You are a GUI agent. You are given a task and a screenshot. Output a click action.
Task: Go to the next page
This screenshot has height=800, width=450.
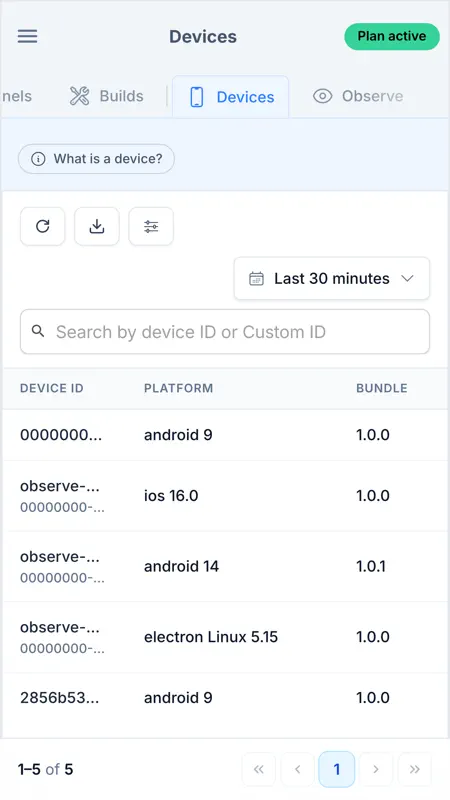(376, 769)
